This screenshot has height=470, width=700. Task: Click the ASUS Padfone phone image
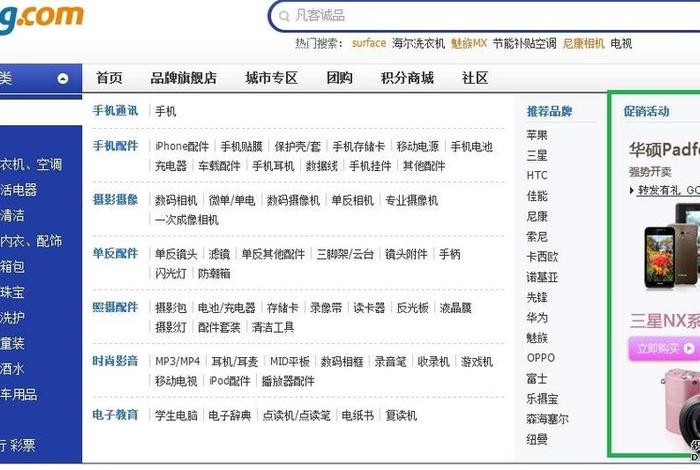[x=671, y=246]
